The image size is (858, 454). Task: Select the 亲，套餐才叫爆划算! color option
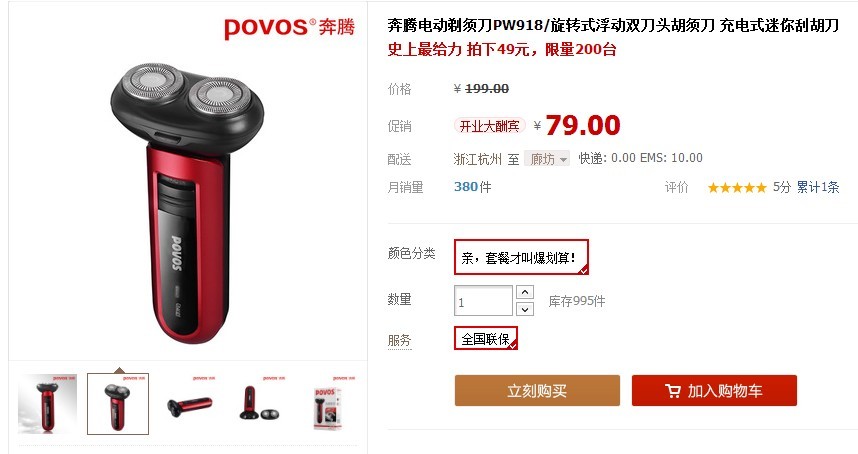[521, 257]
